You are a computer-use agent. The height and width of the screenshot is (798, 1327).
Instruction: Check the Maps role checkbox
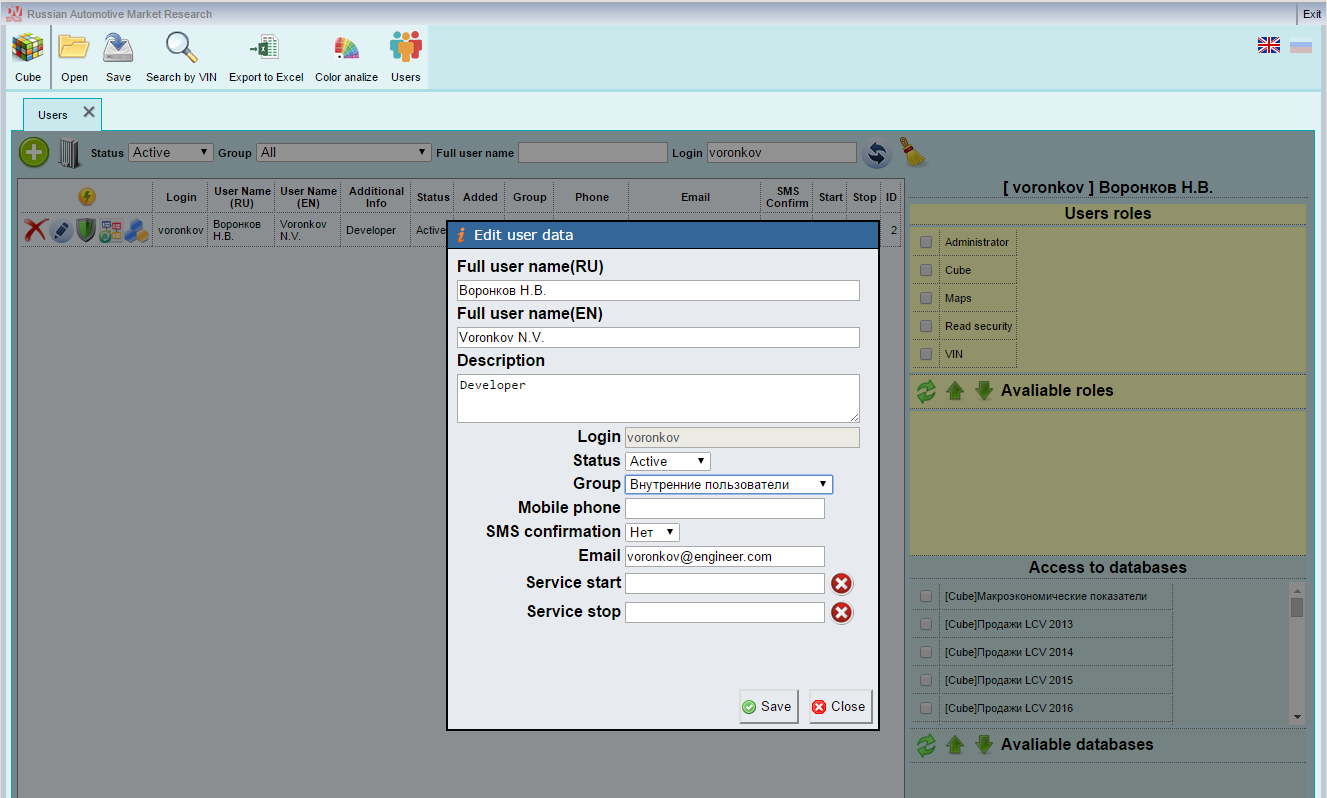point(926,298)
